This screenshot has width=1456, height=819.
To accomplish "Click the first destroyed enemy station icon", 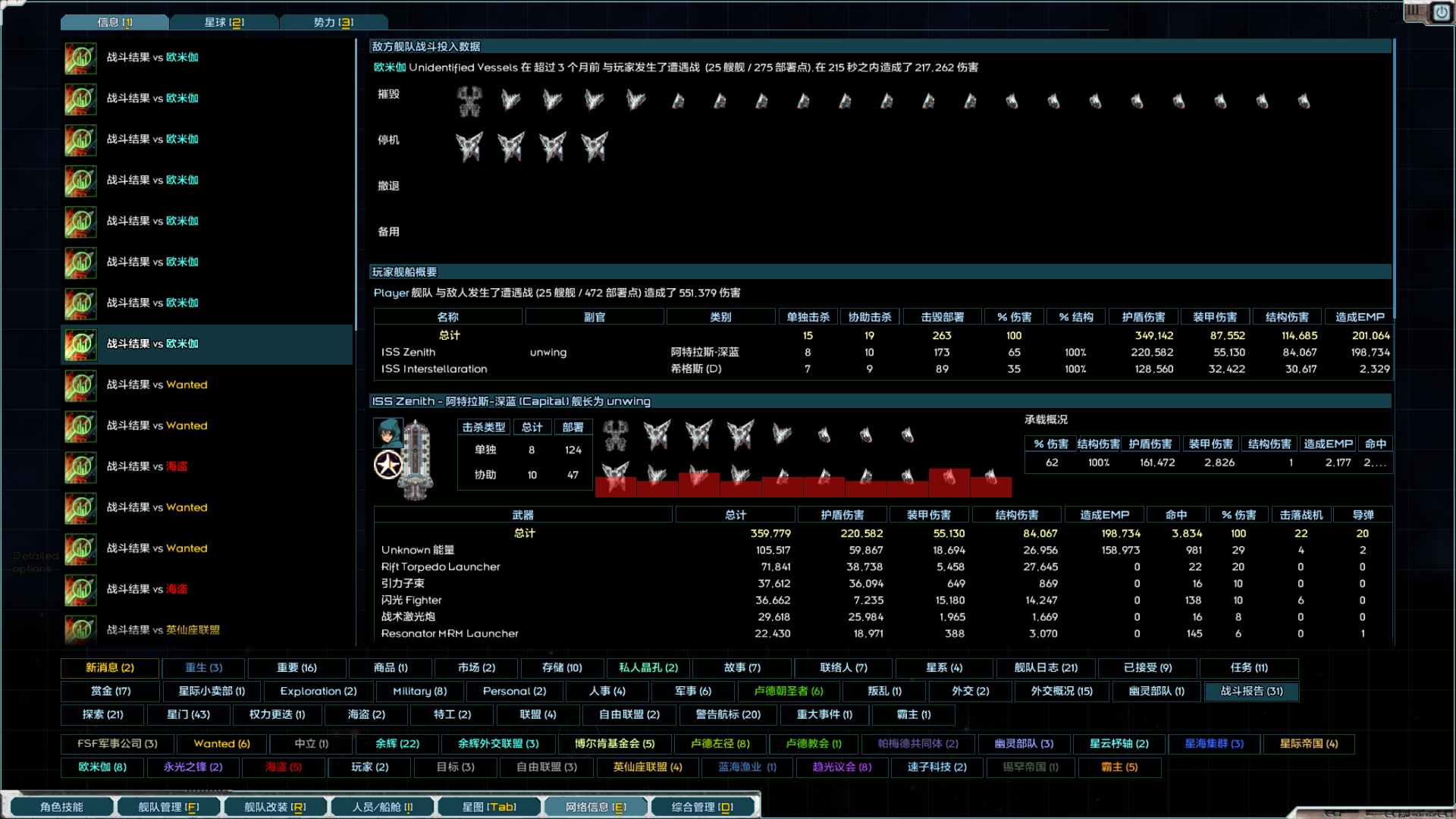I will pos(469,101).
